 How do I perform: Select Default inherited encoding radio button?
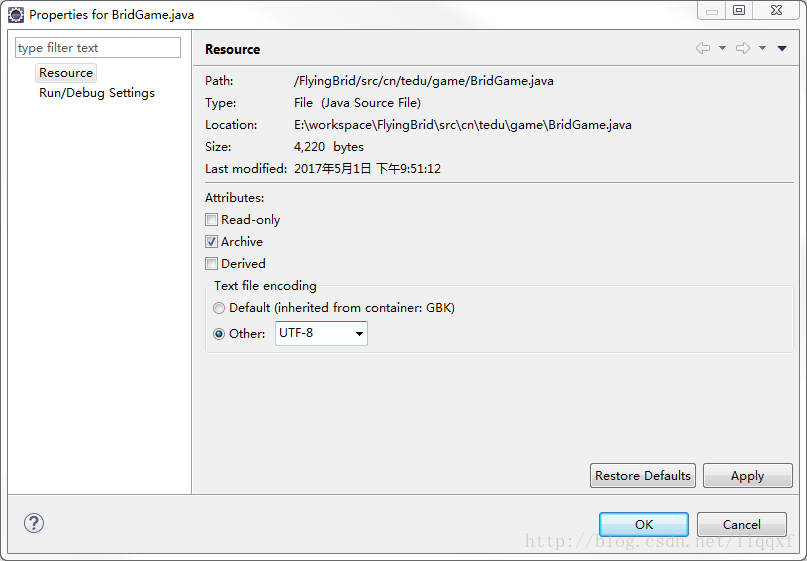[x=219, y=308]
